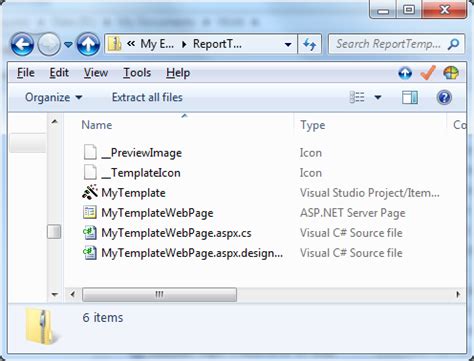Click the refresh button beside address bar
Screen dimensions: 474x361
310,44
